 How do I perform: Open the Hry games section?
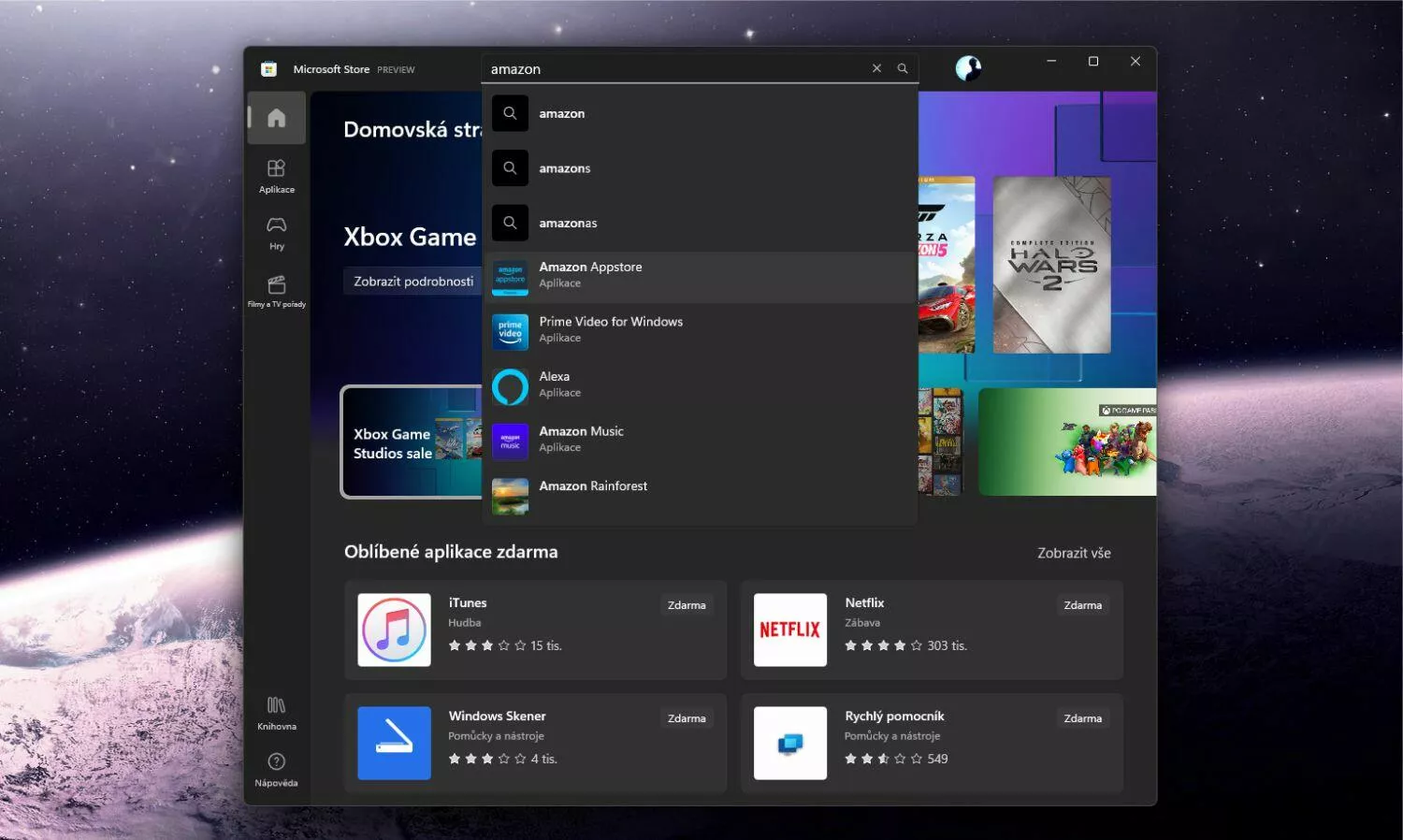[276, 233]
